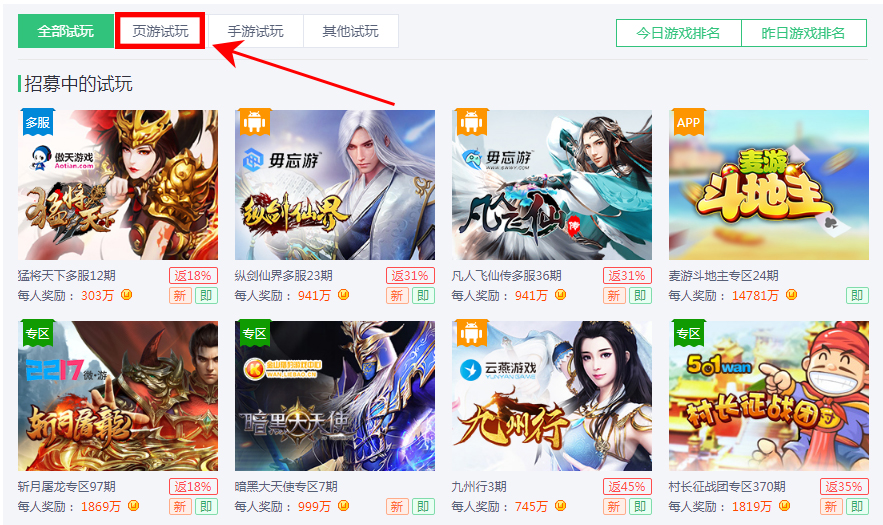883x525 pixels.
Task: Click the gold coin icon beside 14781万
Action: click(791, 295)
